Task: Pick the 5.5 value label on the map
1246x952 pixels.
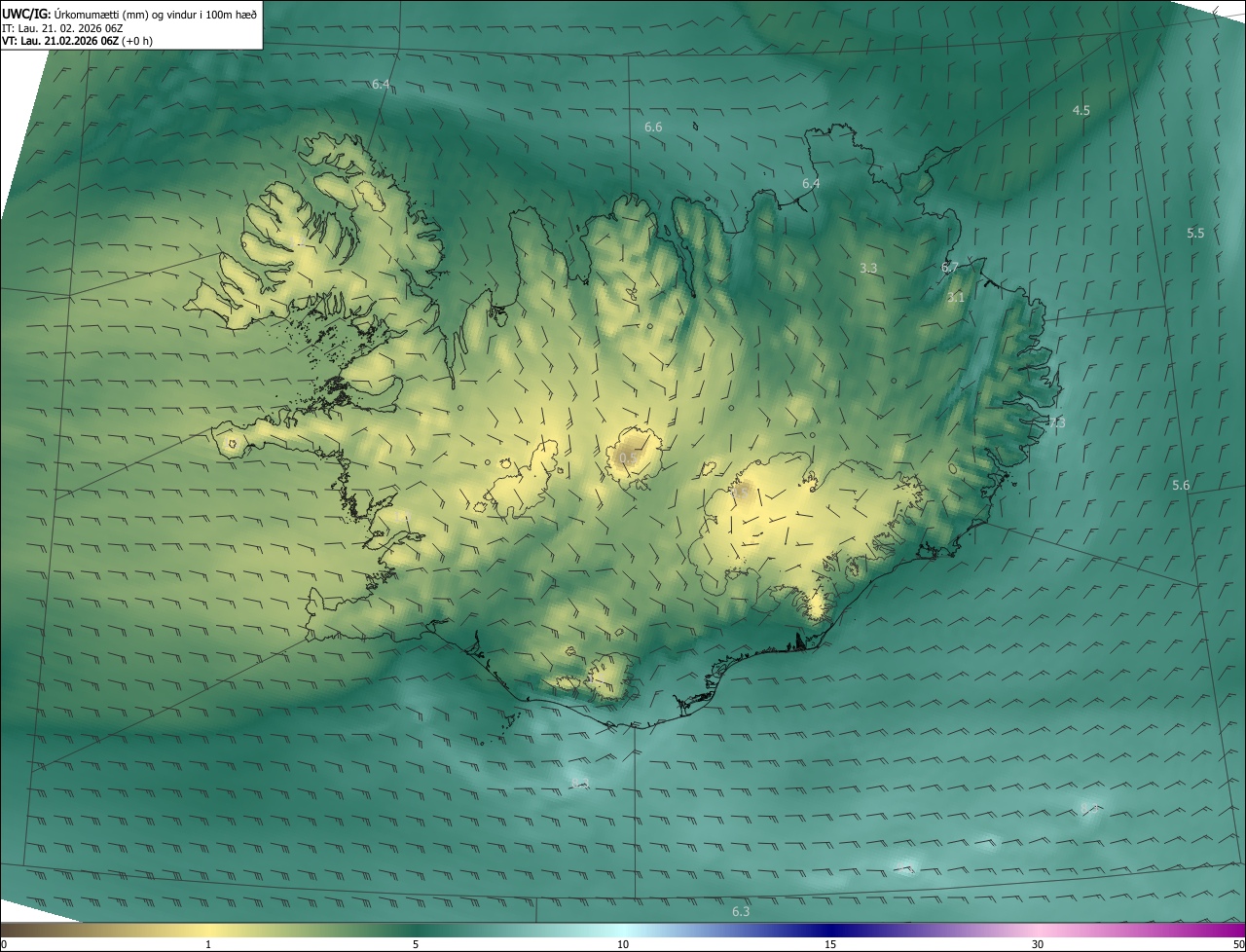Action: (x=1195, y=233)
